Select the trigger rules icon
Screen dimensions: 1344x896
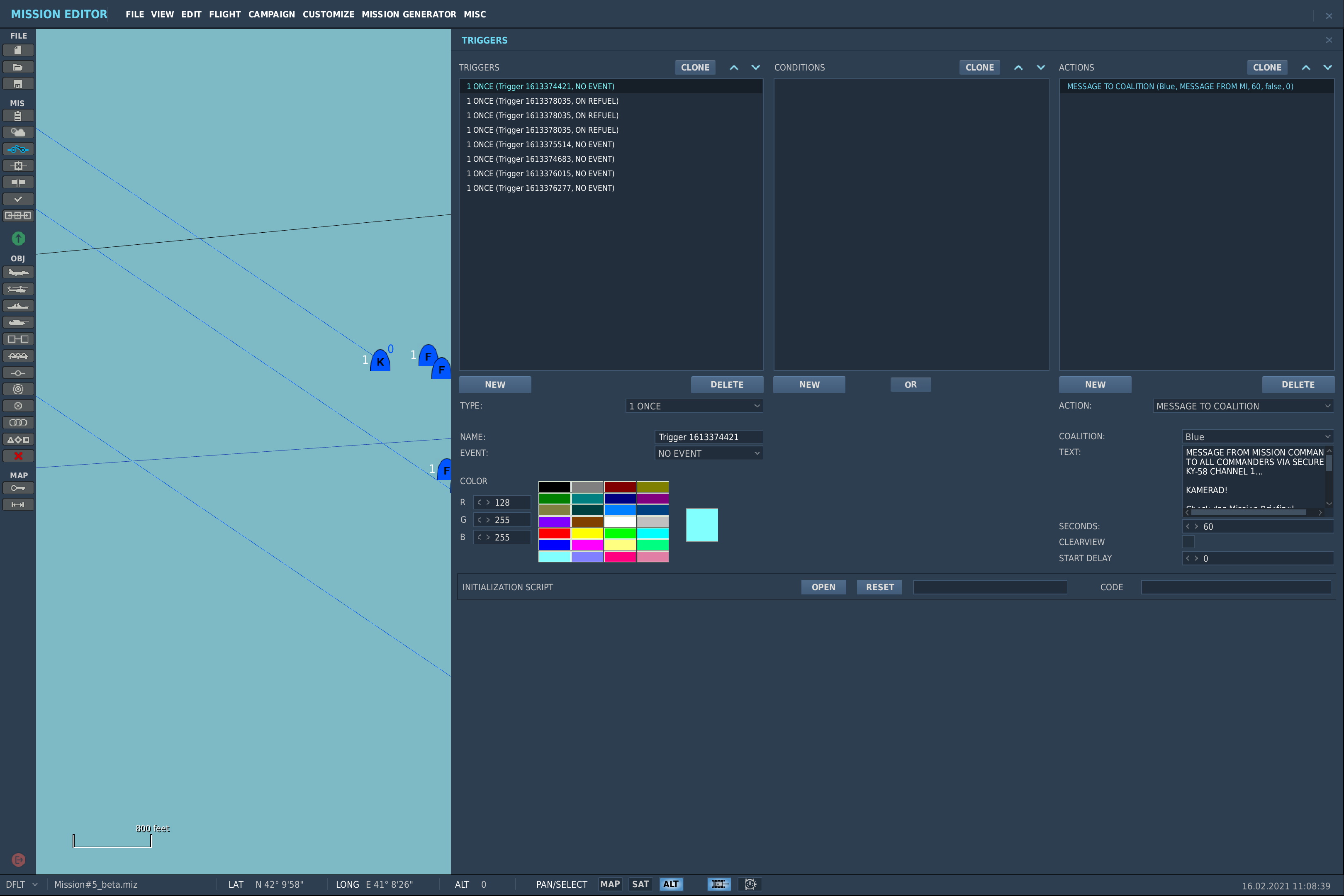click(x=18, y=149)
